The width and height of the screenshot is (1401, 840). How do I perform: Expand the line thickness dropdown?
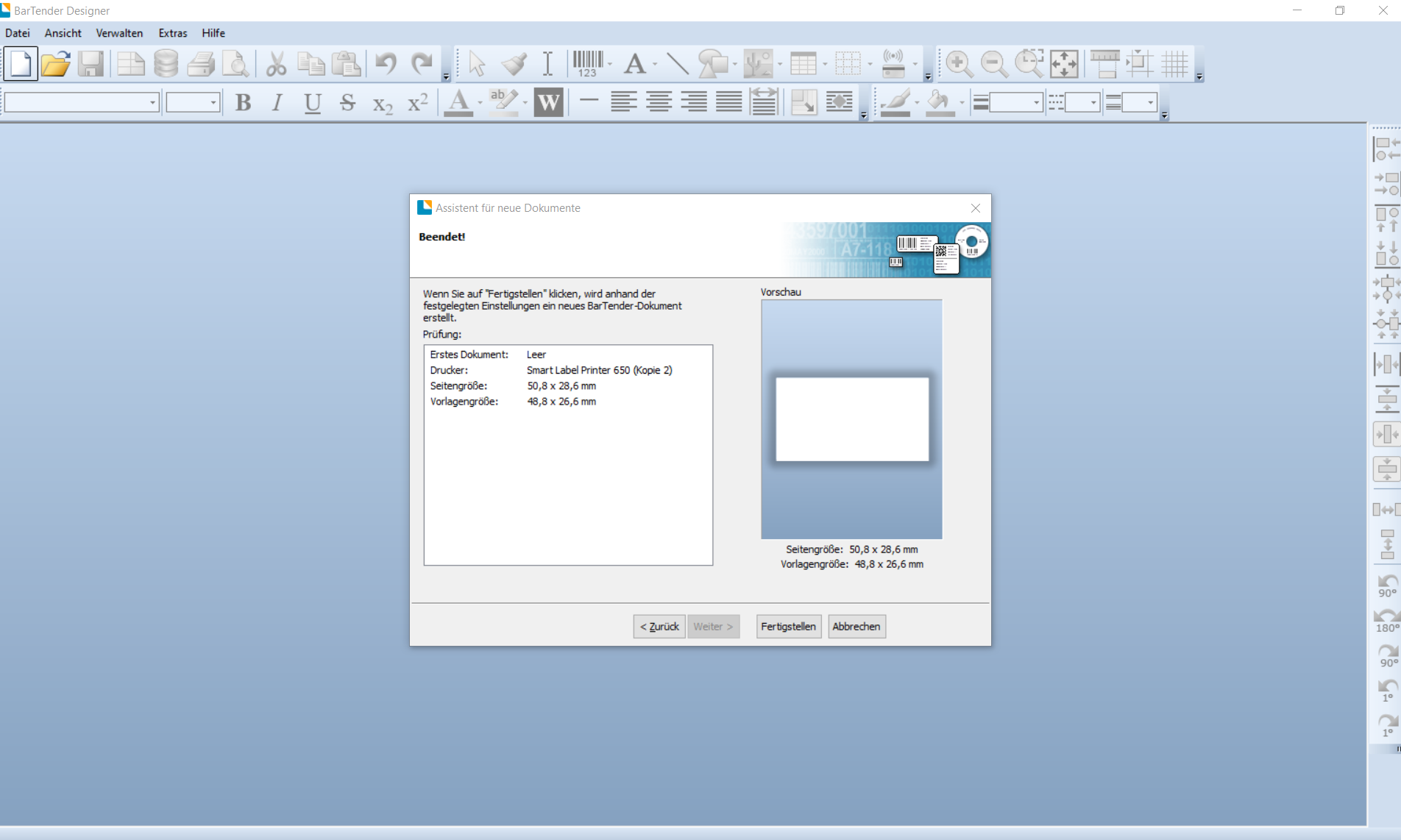pyautogui.click(x=1036, y=103)
